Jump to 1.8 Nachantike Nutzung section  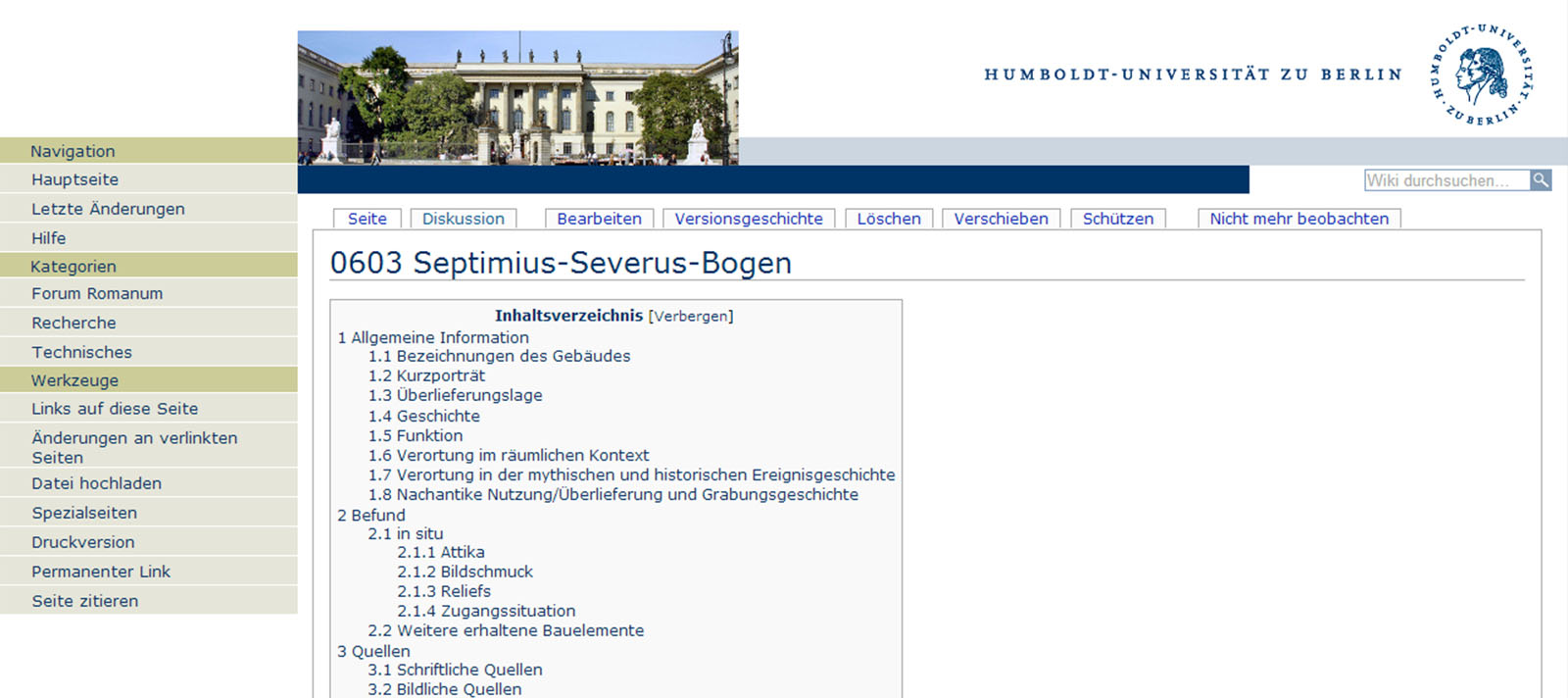pyautogui.click(x=613, y=494)
